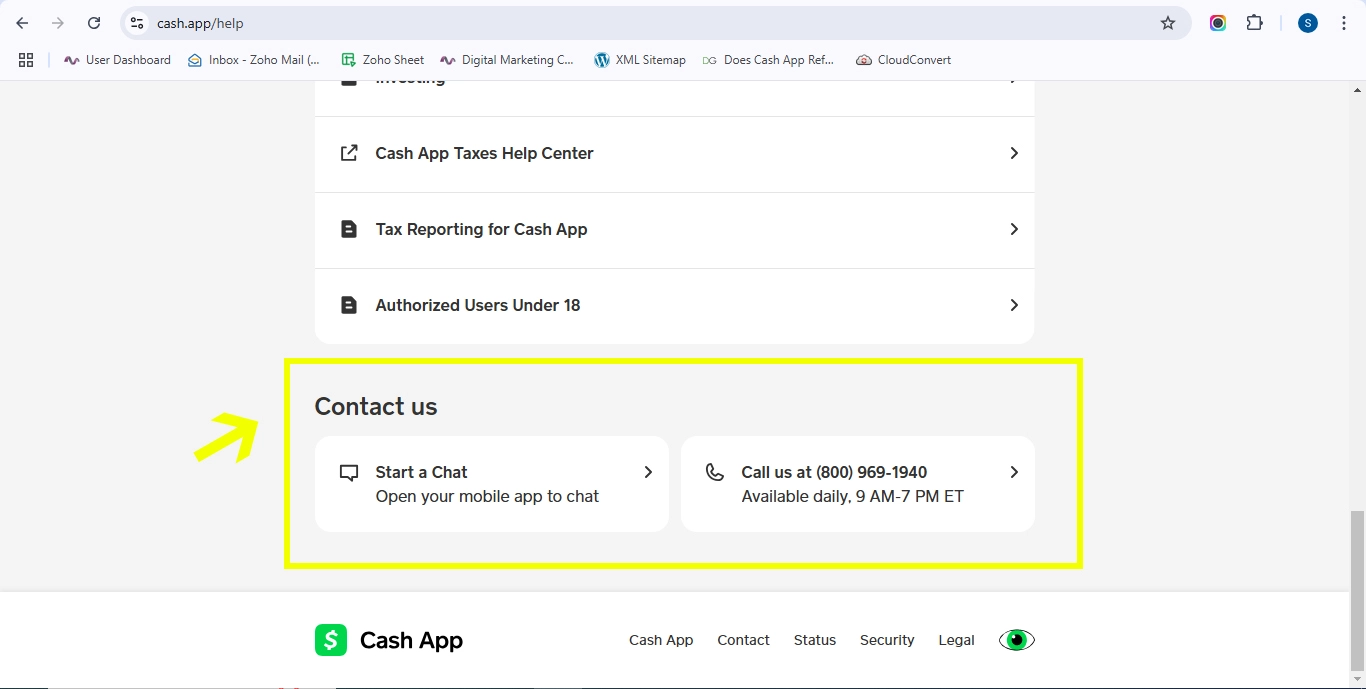The image size is (1366, 689).
Task: Open the colorful circular extension icon
Action: (1218, 23)
